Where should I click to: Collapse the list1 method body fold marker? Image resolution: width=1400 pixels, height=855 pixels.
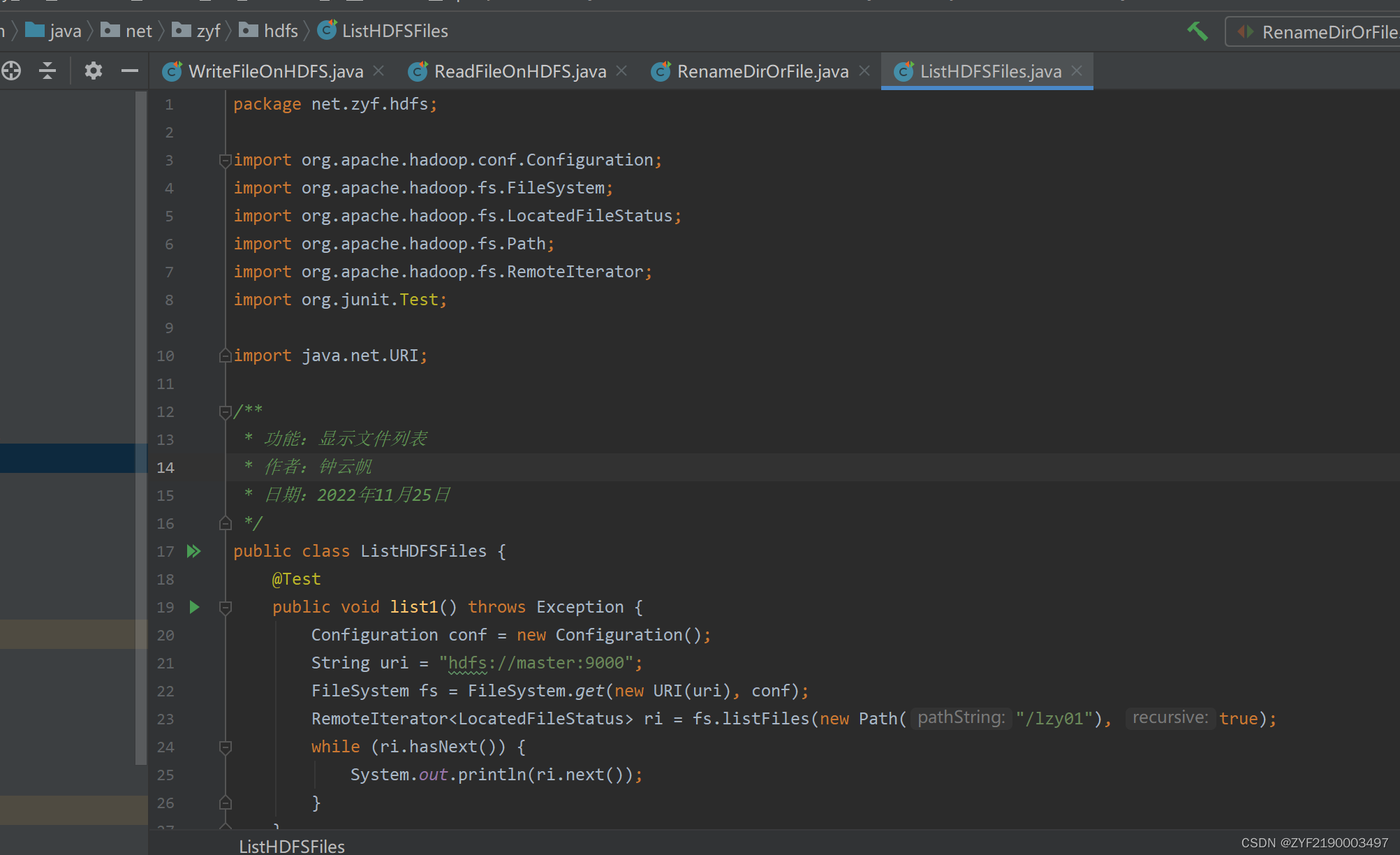coord(225,608)
